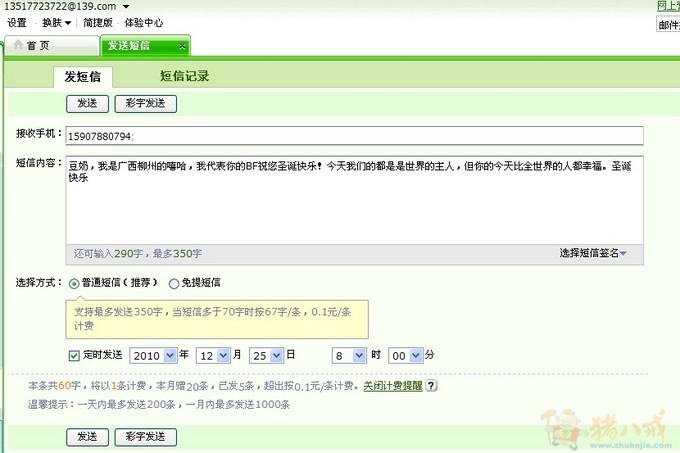The width and height of the screenshot is (680, 453).
Task: Select 普通短信（推荐）radio option
Action: click(x=74, y=284)
